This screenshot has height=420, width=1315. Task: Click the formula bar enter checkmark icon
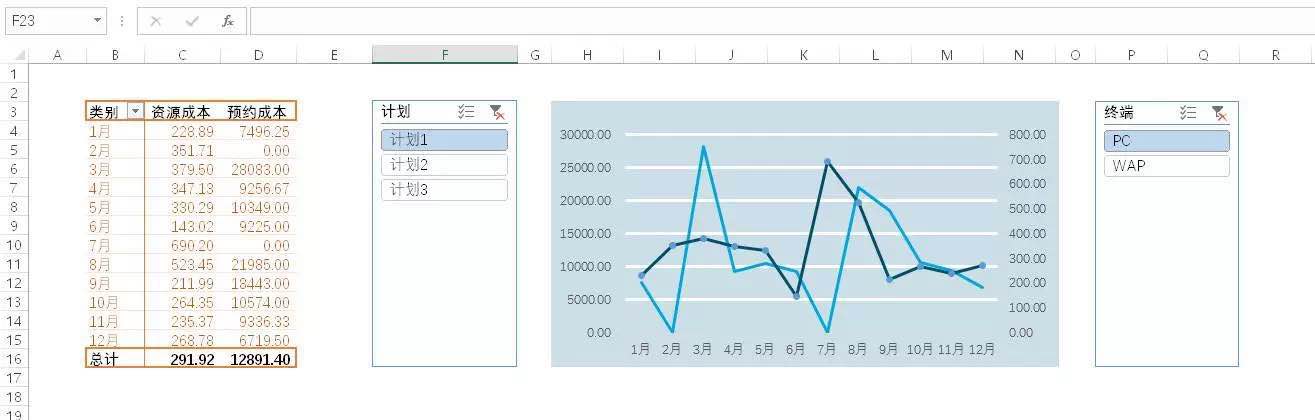(192, 21)
